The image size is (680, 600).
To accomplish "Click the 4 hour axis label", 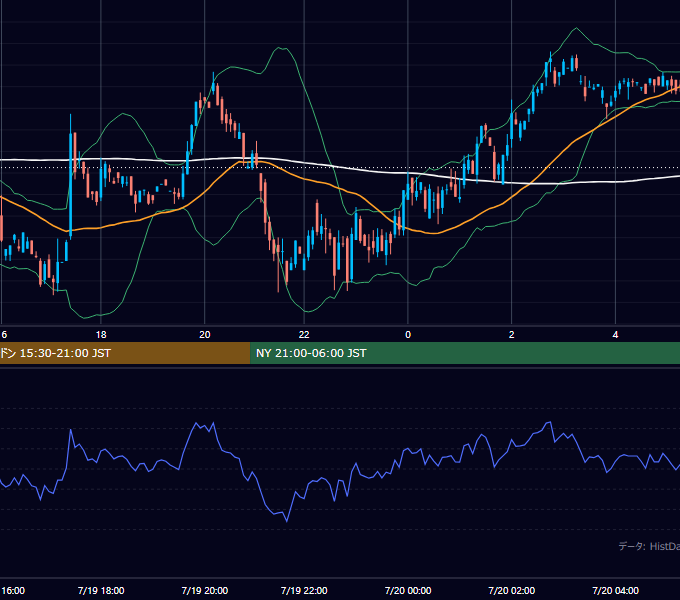I will coord(615,335).
